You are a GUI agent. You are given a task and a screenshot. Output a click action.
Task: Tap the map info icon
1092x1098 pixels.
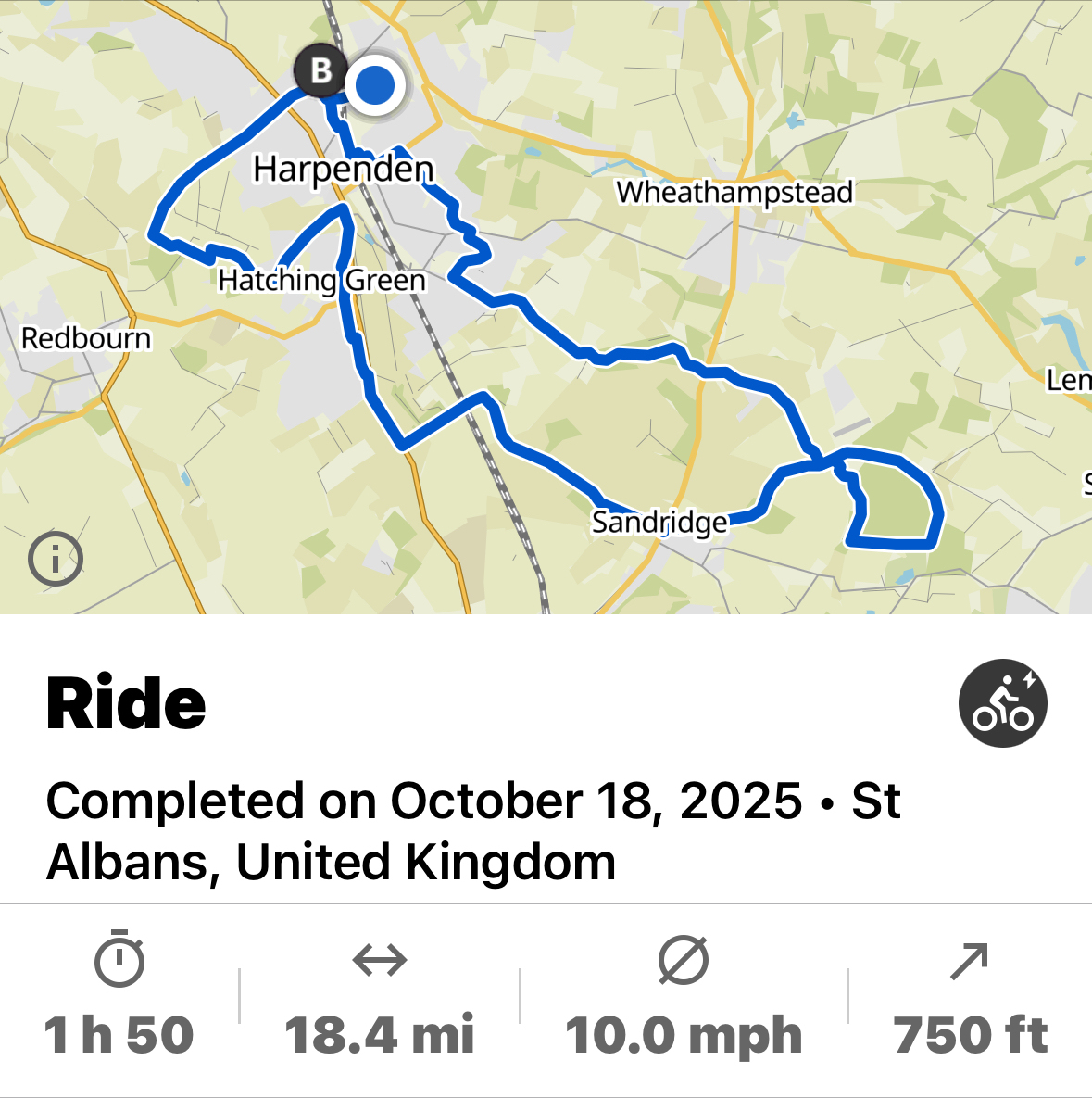(x=56, y=559)
